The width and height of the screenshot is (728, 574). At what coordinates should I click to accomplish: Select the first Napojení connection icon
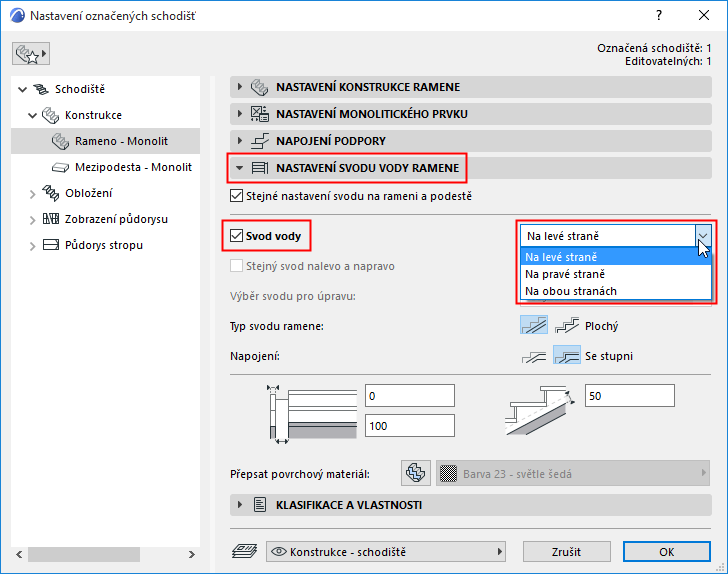[x=533, y=356]
